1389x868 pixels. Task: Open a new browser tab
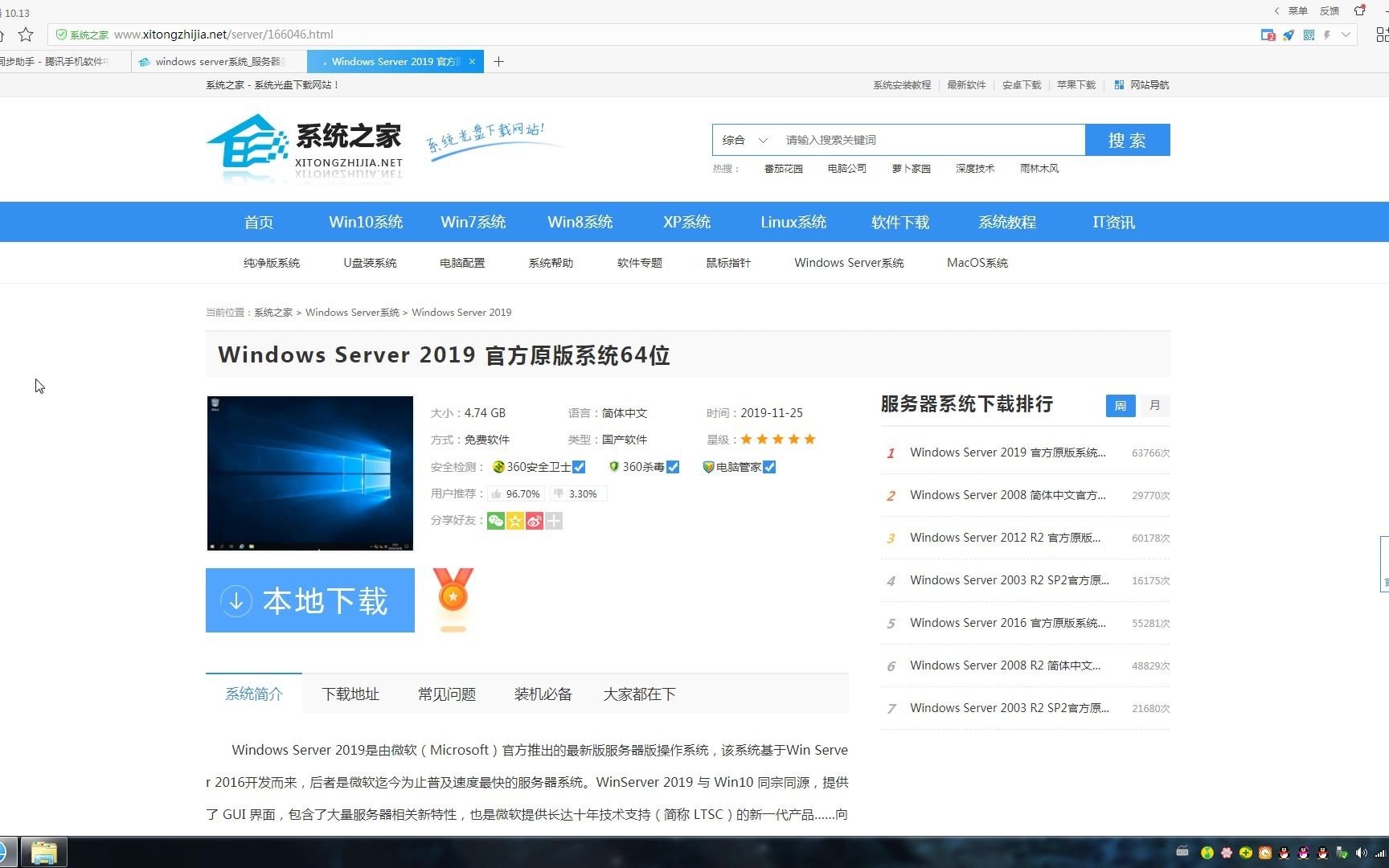click(498, 62)
